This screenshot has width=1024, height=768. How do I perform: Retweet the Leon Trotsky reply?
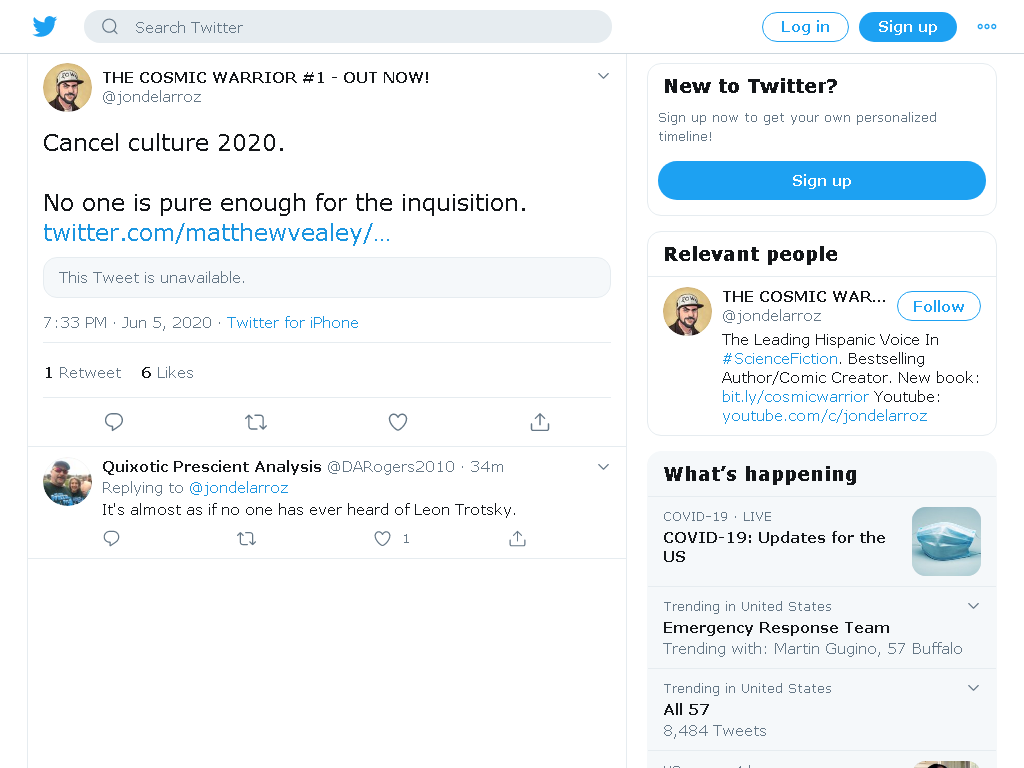pyautogui.click(x=246, y=539)
